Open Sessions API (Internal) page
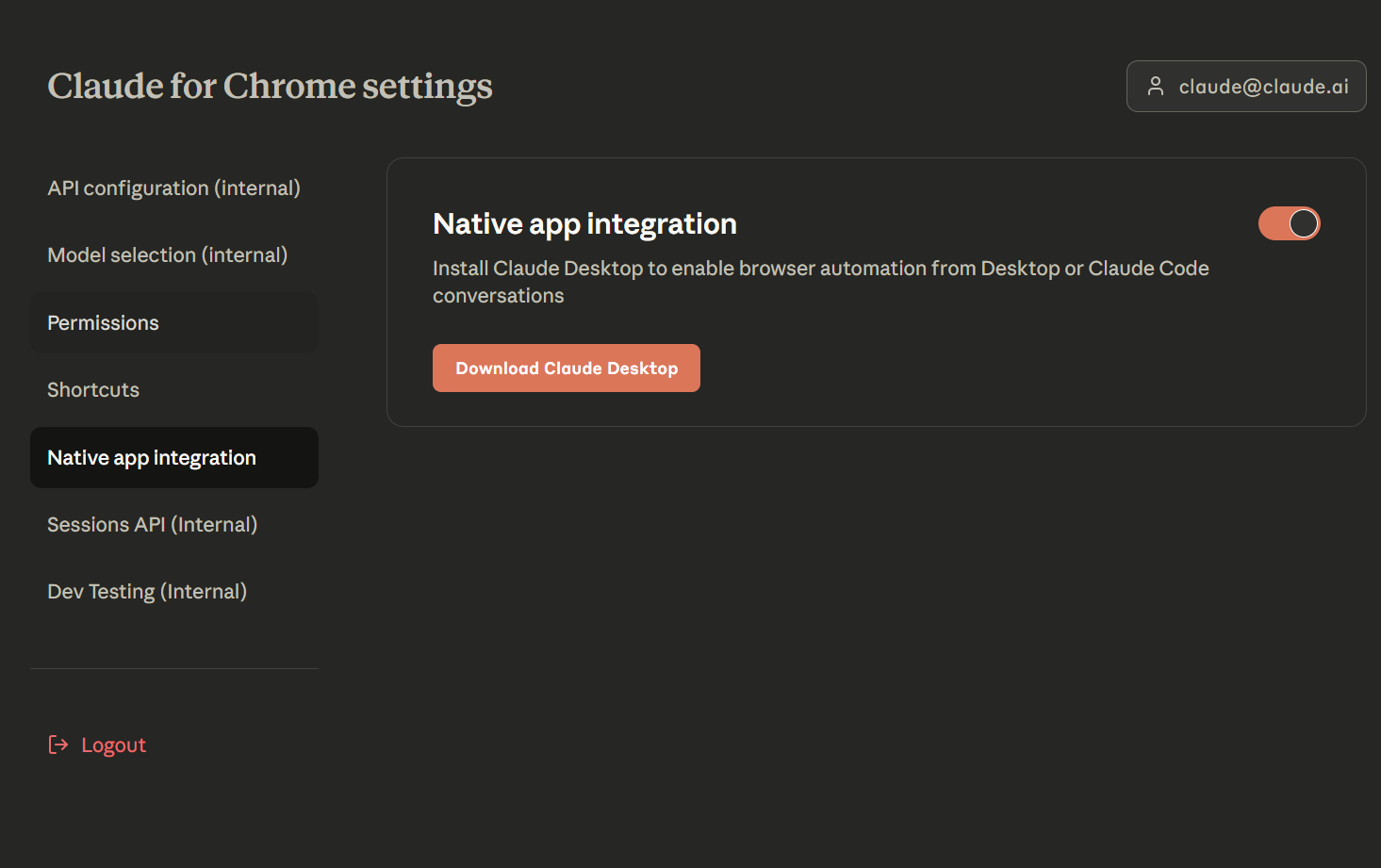 coord(153,525)
